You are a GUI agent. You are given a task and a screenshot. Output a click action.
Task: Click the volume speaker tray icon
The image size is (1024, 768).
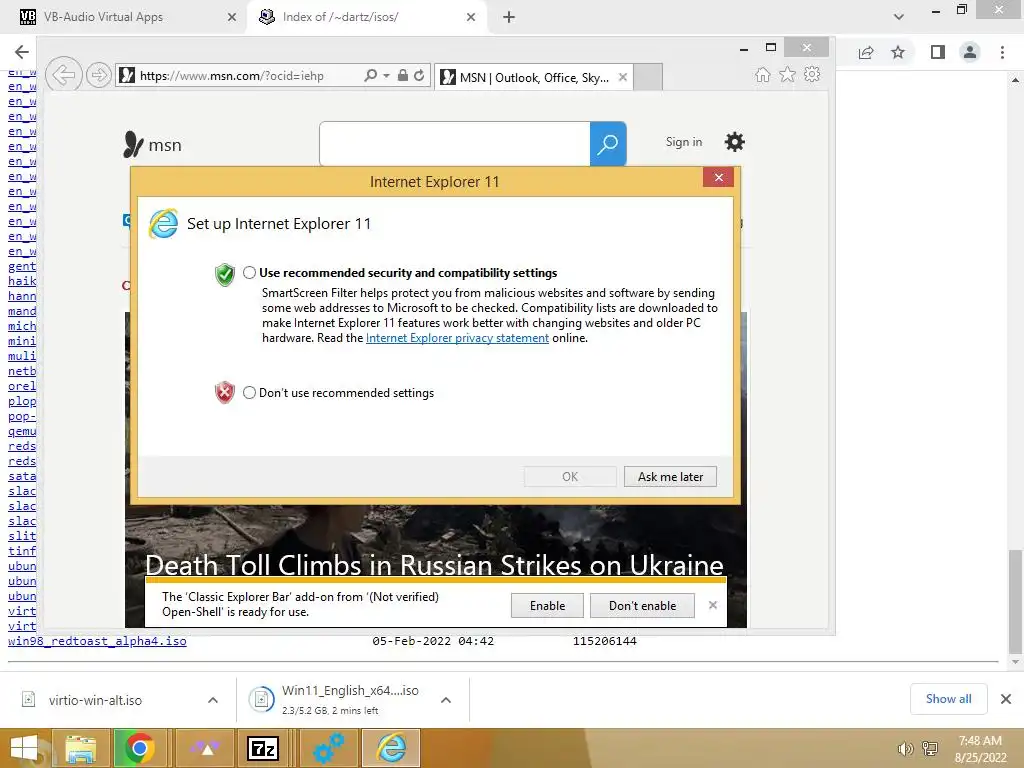point(905,749)
